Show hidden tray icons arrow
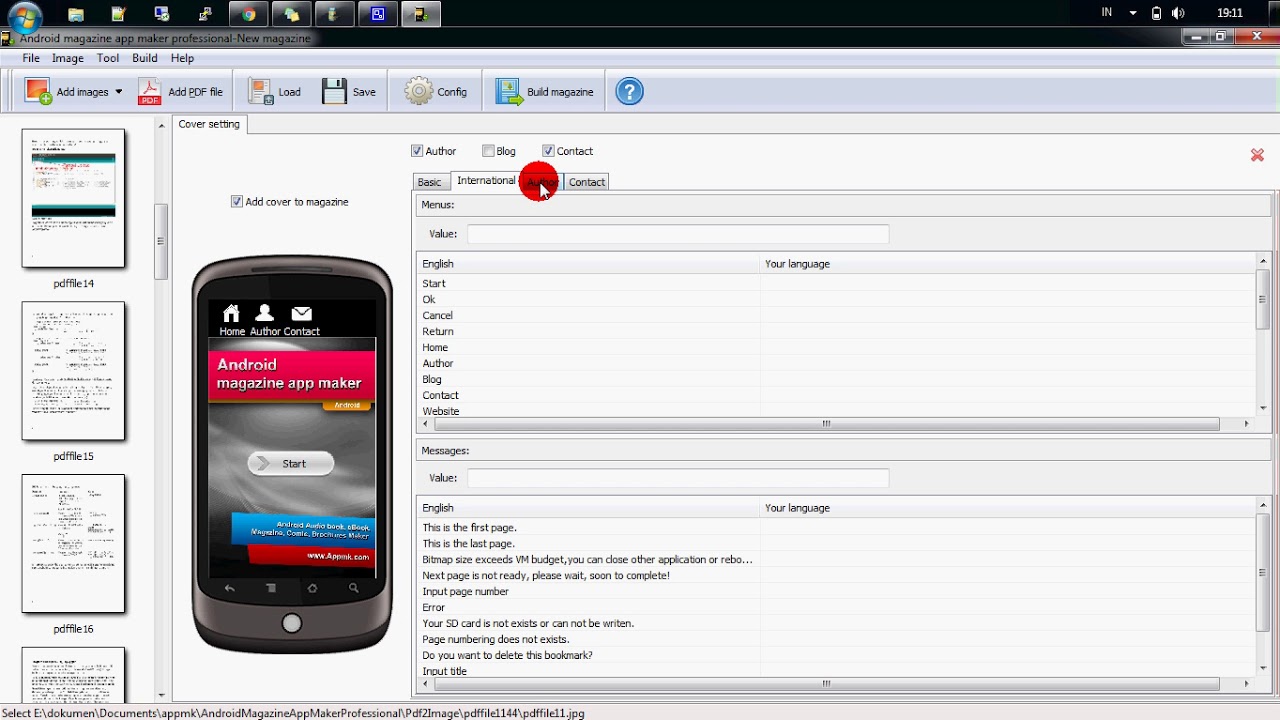This screenshot has height=720, width=1280. (x=1133, y=13)
